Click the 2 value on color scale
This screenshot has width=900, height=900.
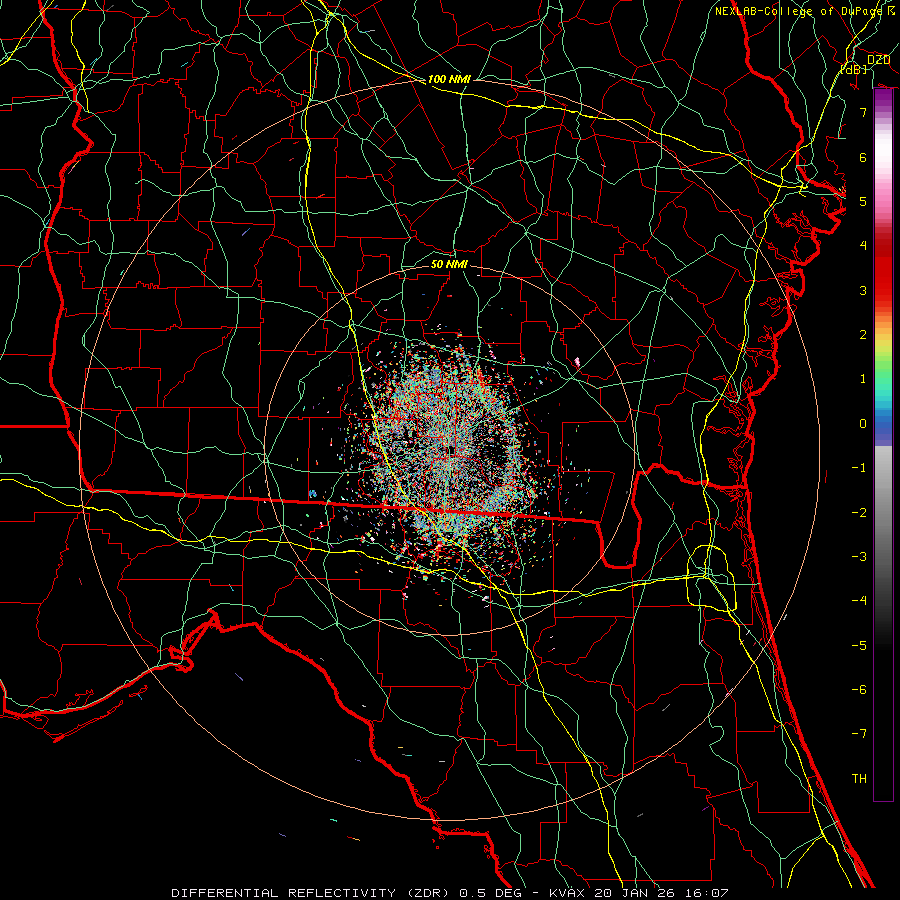[x=863, y=335]
